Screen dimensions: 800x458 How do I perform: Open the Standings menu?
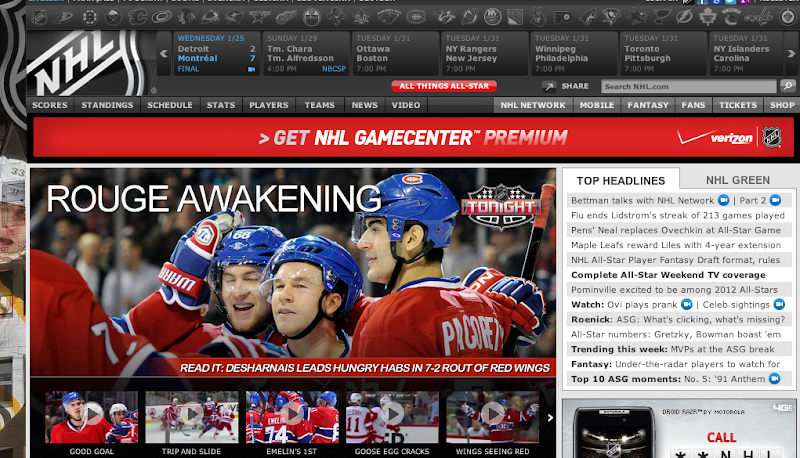(107, 105)
